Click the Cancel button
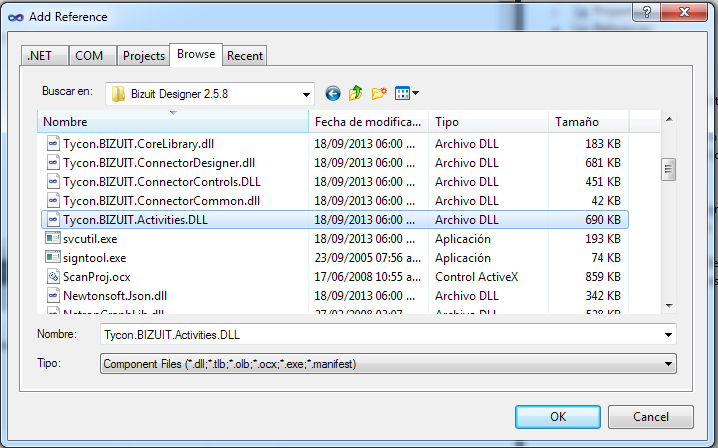The height and width of the screenshot is (448, 718). [651, 417]
